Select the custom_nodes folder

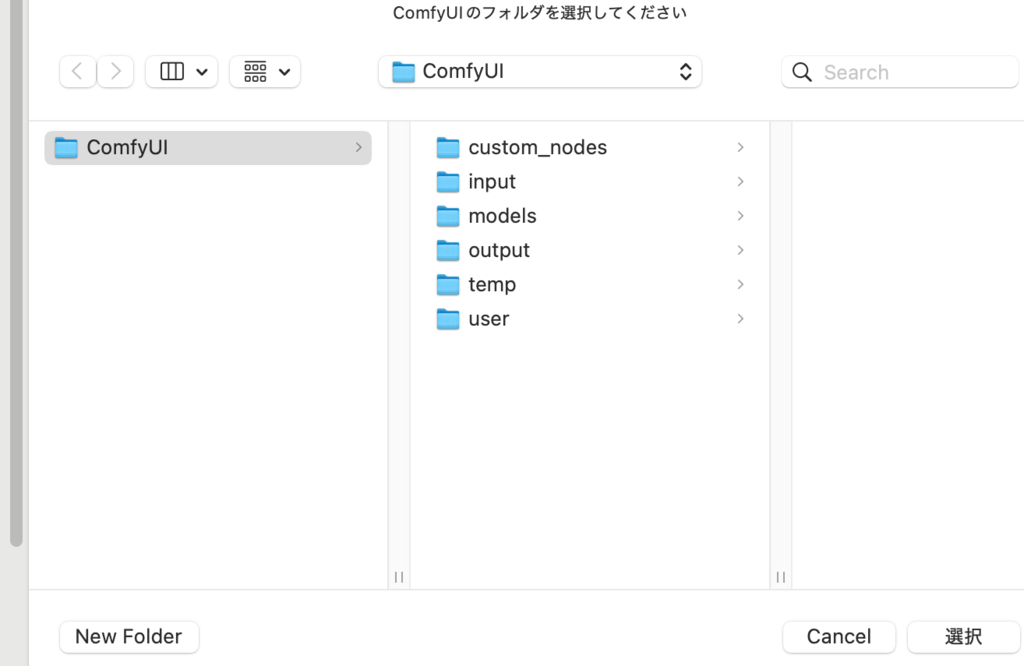(590, 148)
